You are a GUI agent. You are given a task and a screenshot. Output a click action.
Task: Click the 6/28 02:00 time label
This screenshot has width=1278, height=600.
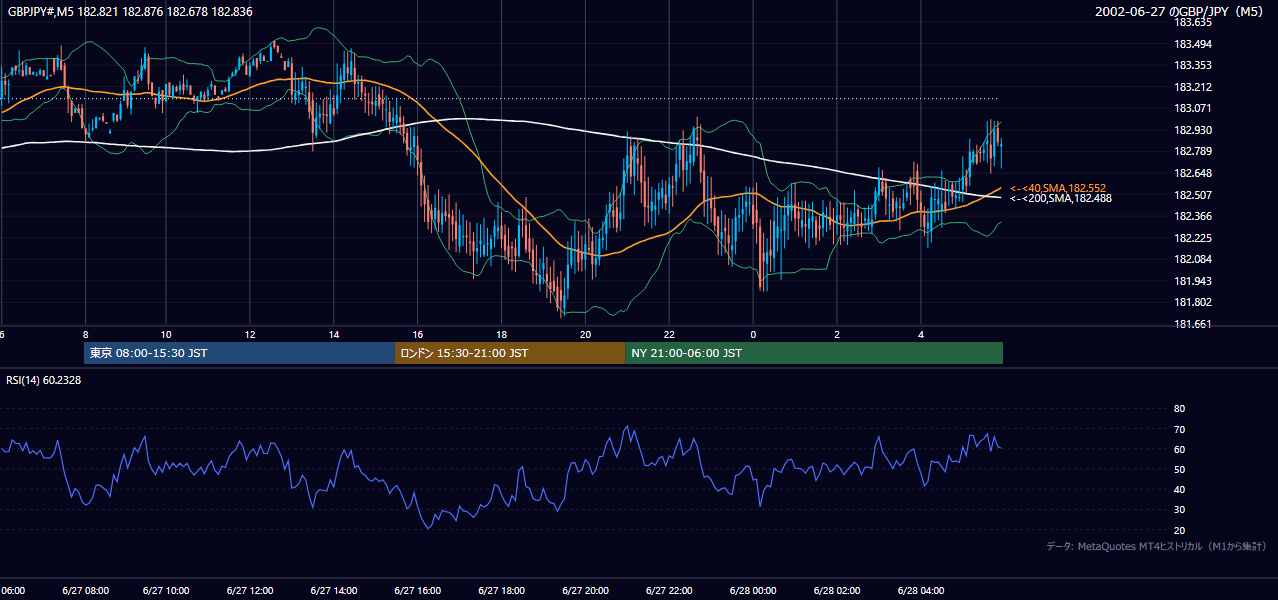pyautogui.click(x=837, y=591)
